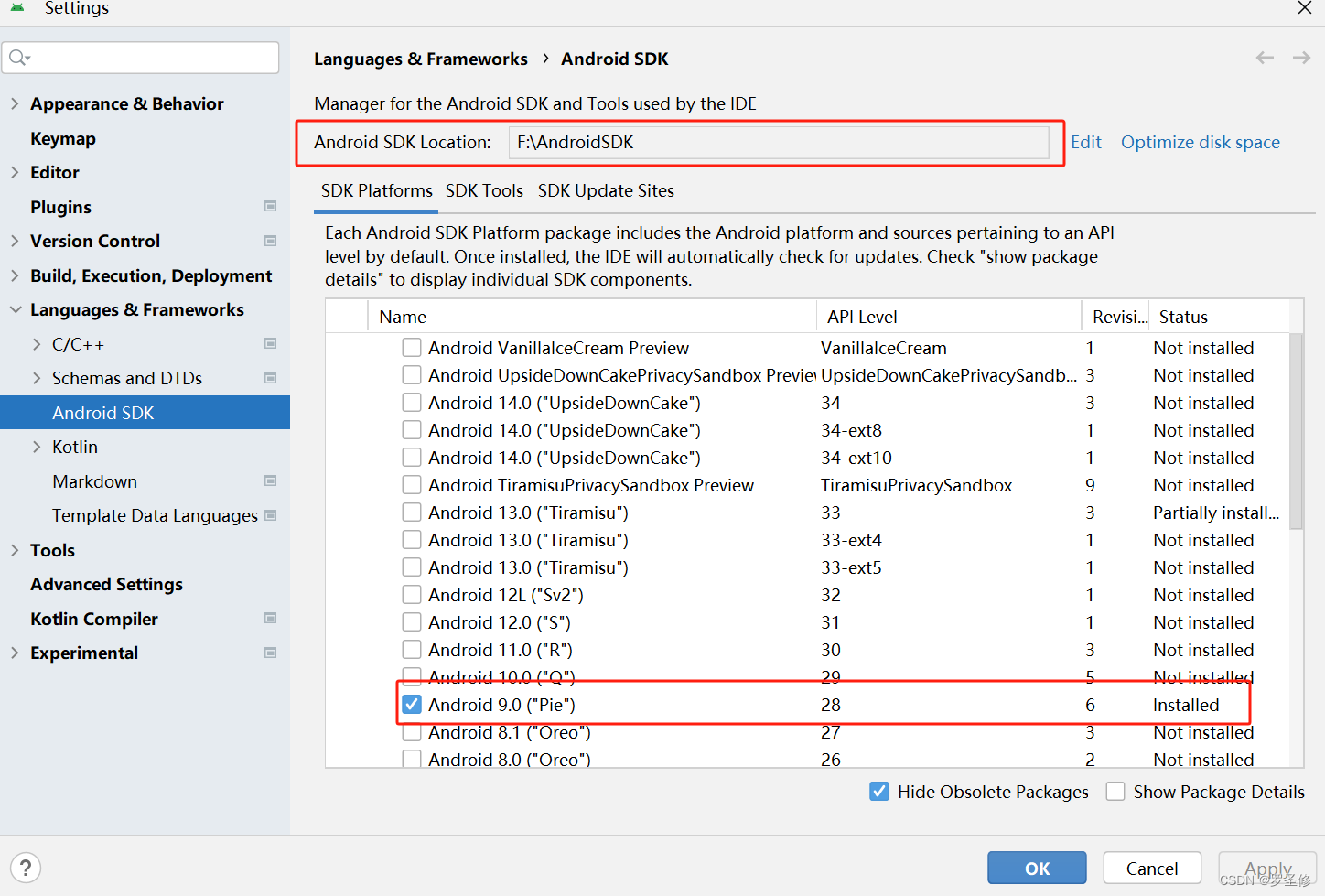
Task: Check Android 13.0 33-ext5 checkbox
Action: click(x=412, y=567)
